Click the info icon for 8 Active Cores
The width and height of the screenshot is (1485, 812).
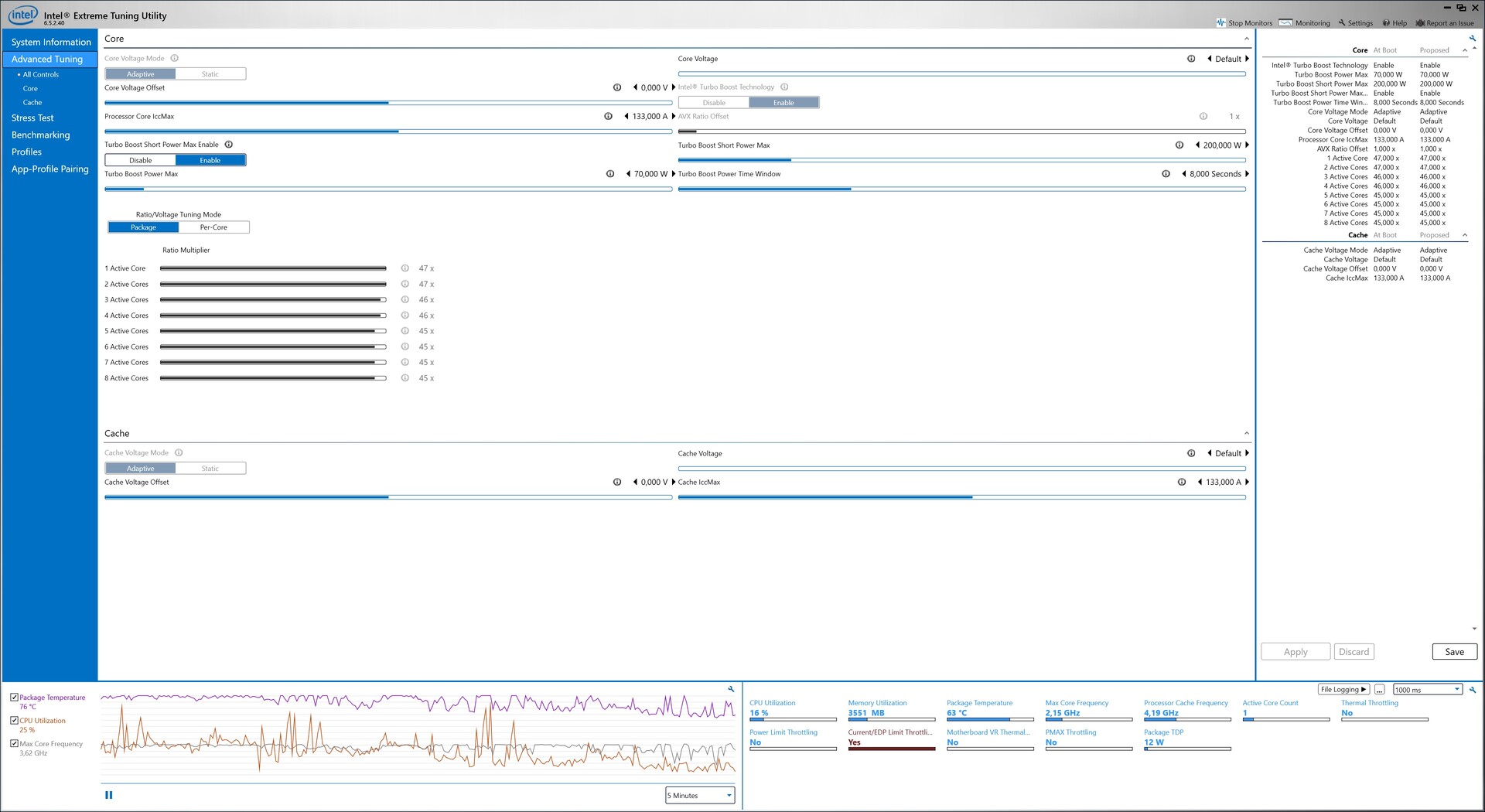pyautogui.click(x=405, y=378)
